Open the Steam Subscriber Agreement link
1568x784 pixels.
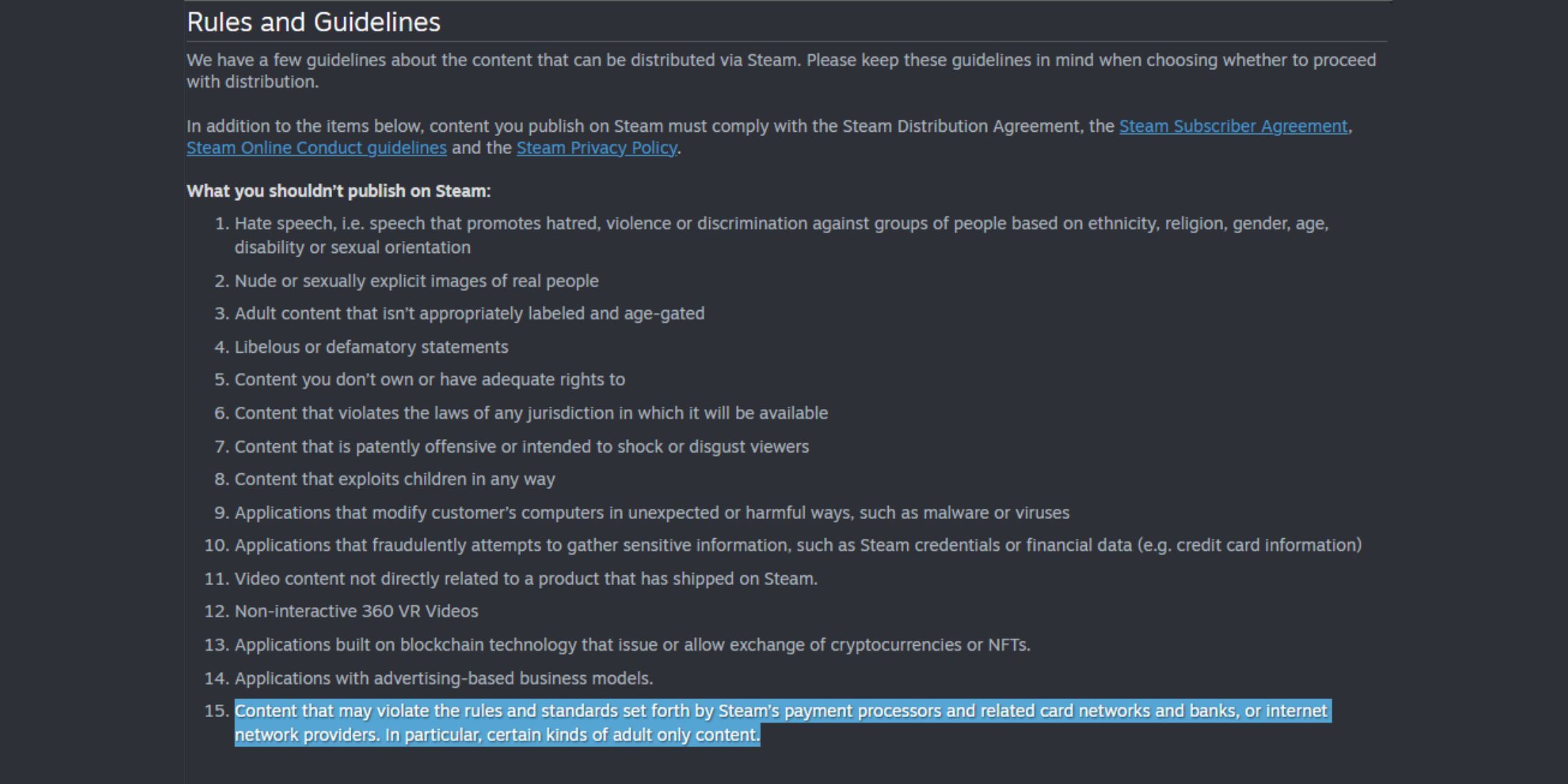[x=1233, y=126]
